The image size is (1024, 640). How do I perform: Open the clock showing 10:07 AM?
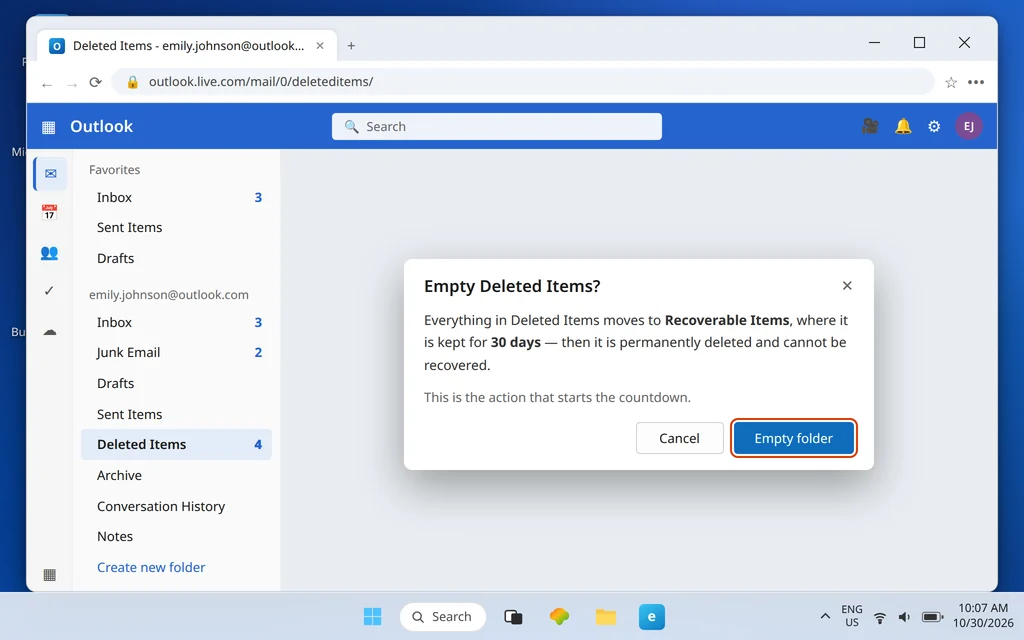pos(983,616)
